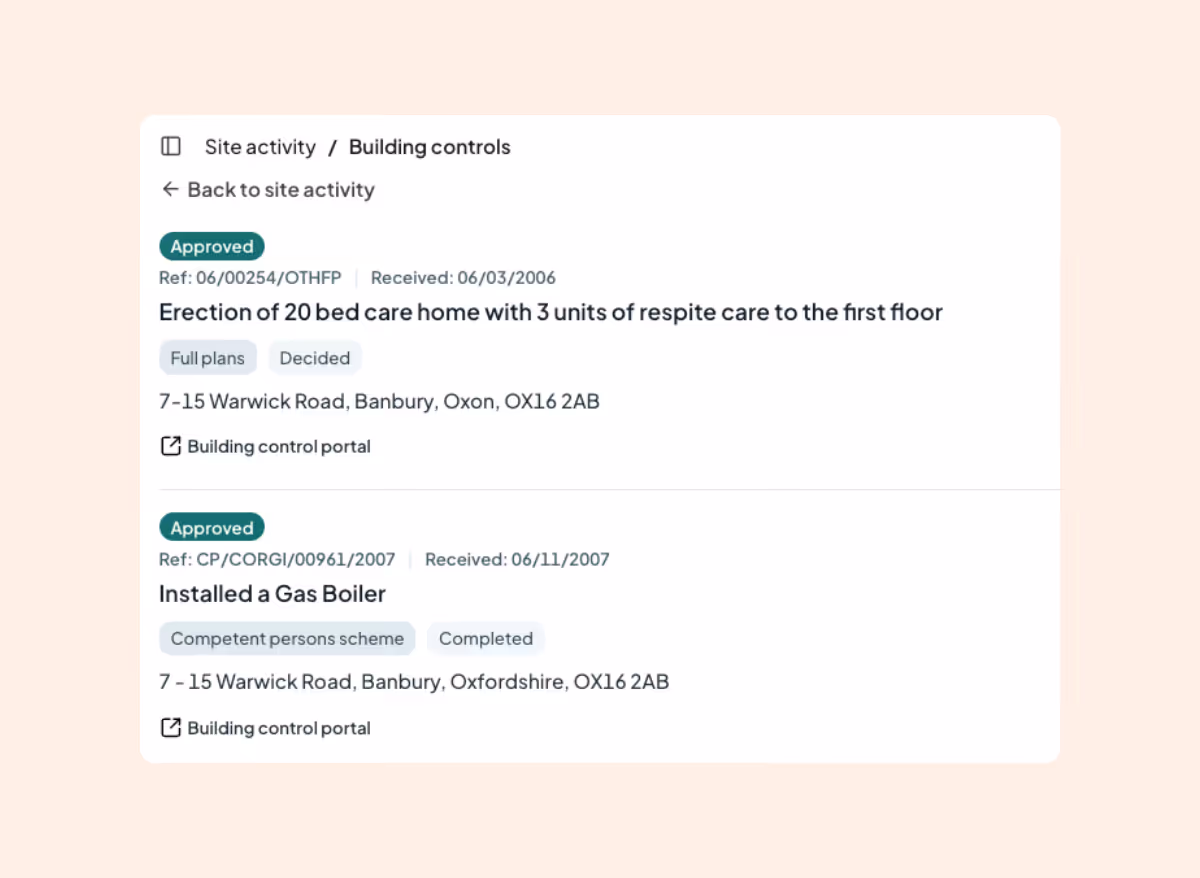Select Building controls in the breadcrumb
This screenshot has height=878, width=1200.
click(x=429, y=146)
